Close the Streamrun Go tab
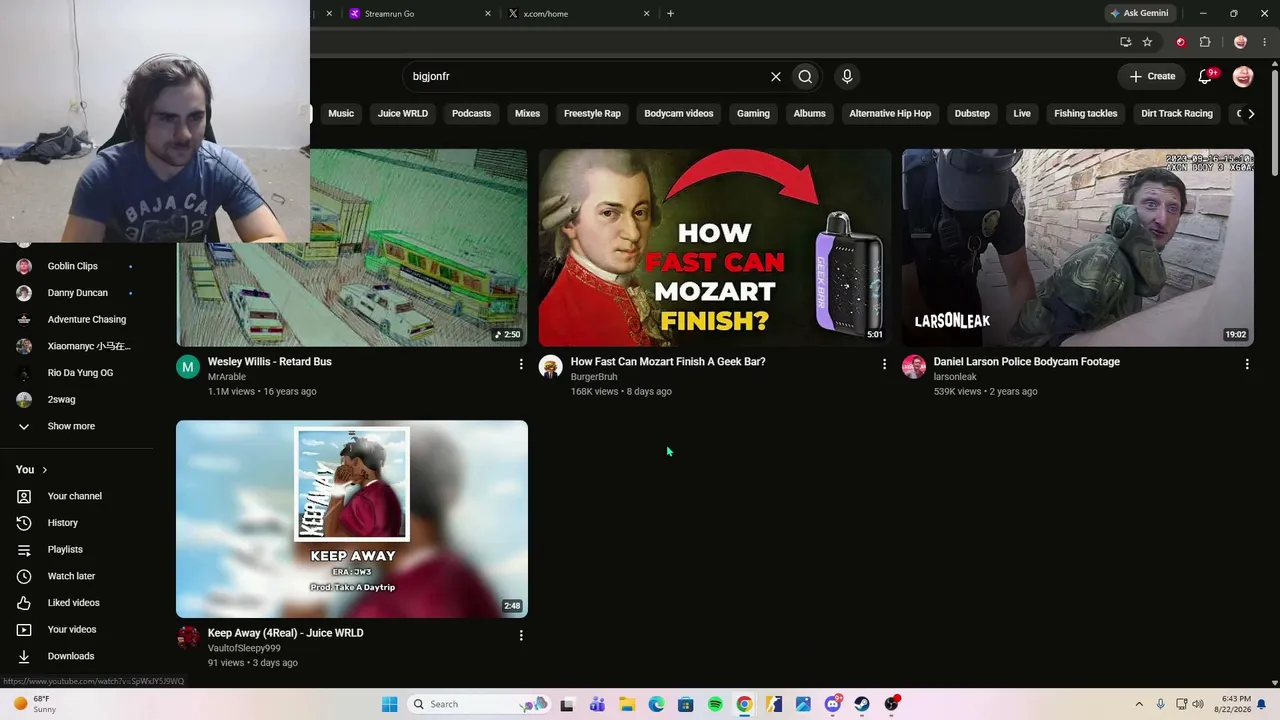 [488, 14]
